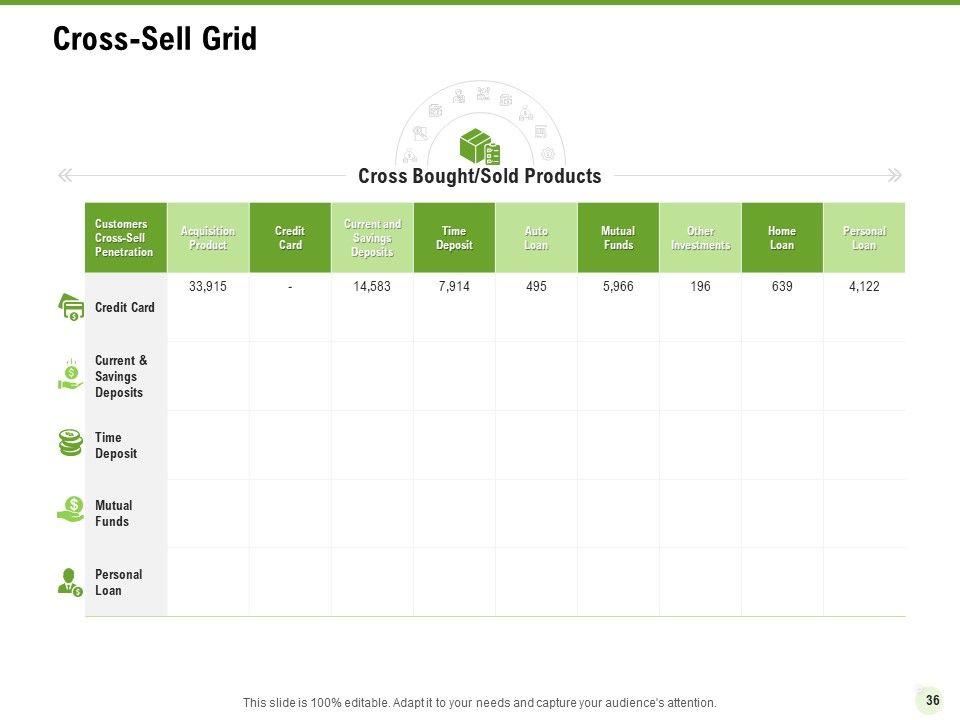Click the stacked coins Time Deposit icon
Viewport: 960px width, 720px height.
click(x=71, y=444)
